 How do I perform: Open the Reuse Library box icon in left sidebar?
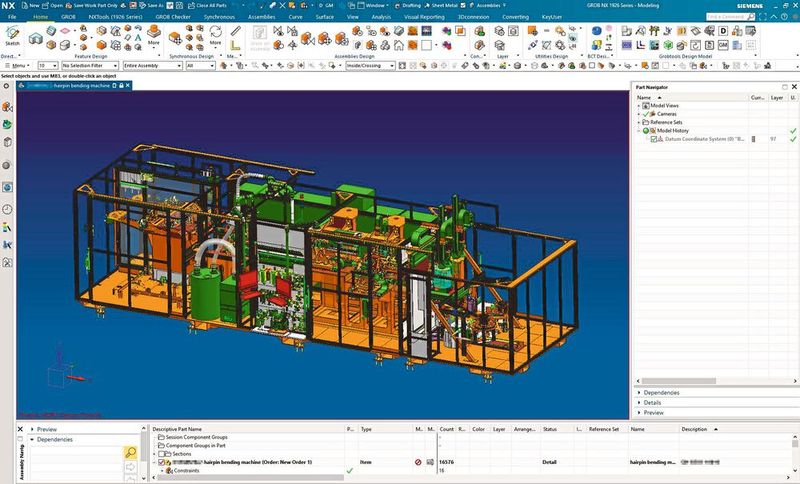point(7,142)
